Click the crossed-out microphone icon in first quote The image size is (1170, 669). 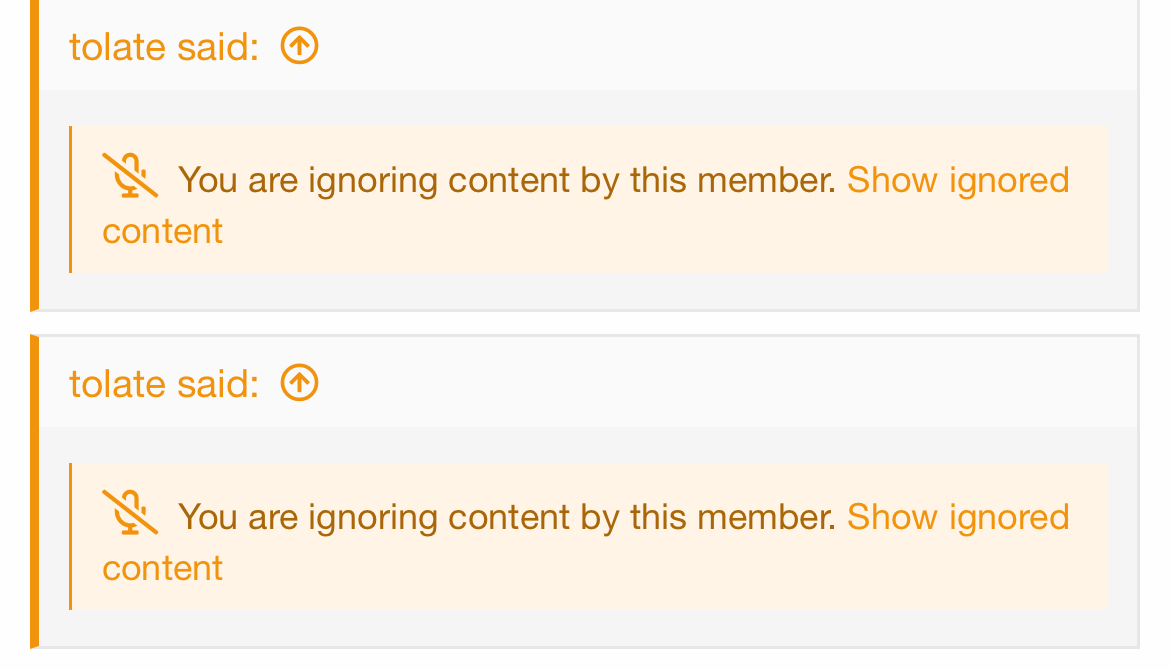(x=130, y=176)
